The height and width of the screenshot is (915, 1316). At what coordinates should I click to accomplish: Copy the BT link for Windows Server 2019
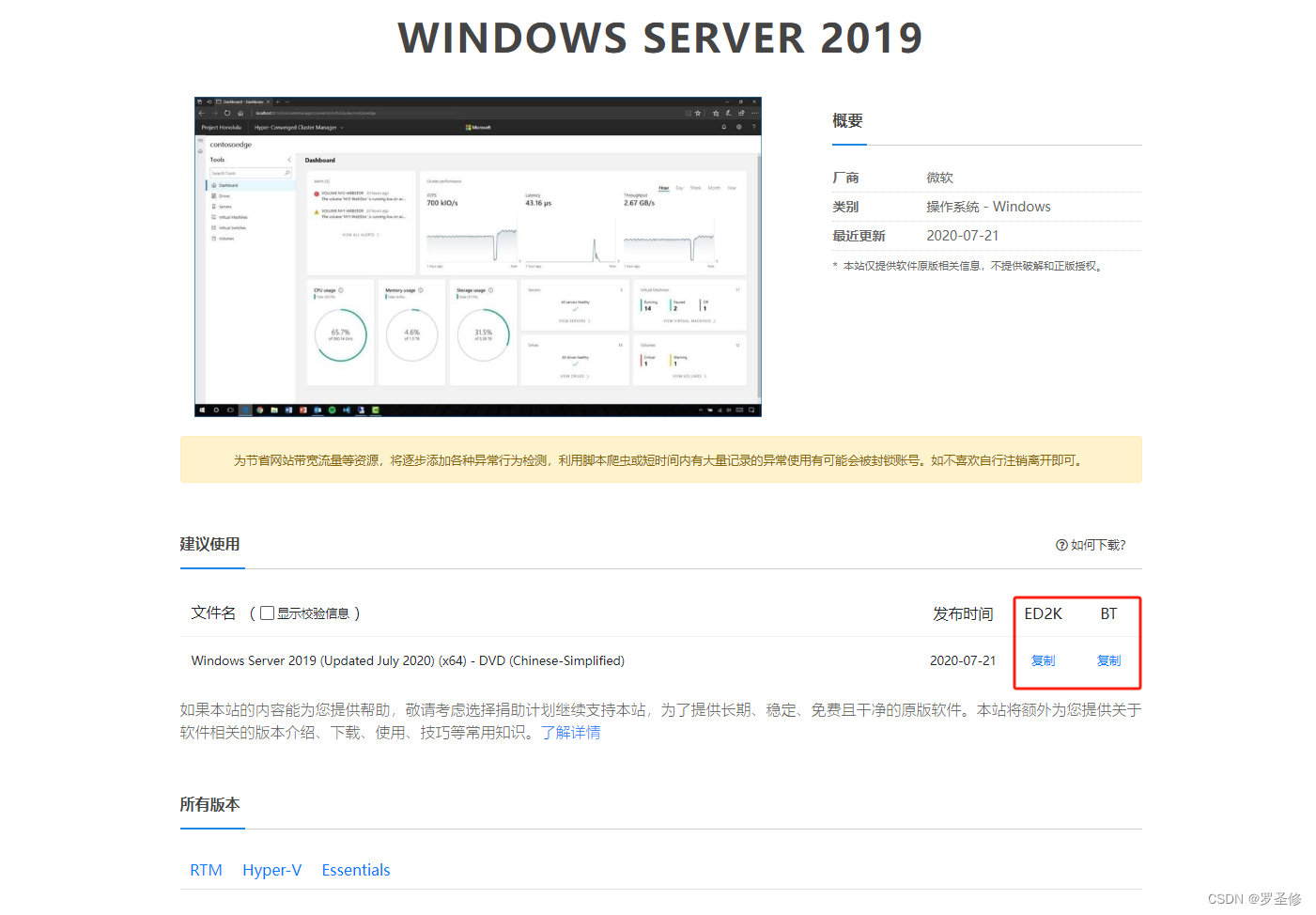(1108, 660)
